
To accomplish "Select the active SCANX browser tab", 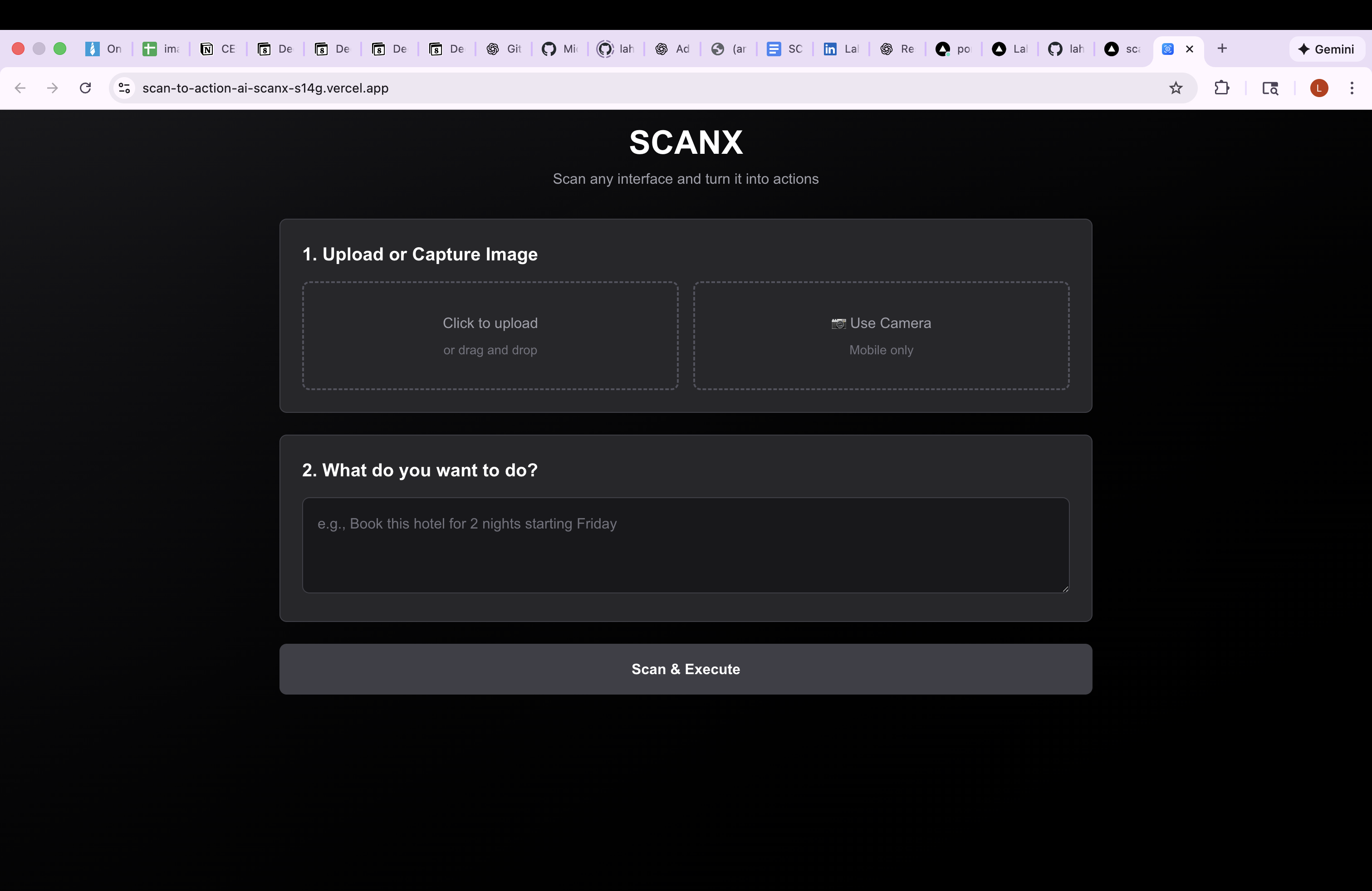I will point(1167,49).
